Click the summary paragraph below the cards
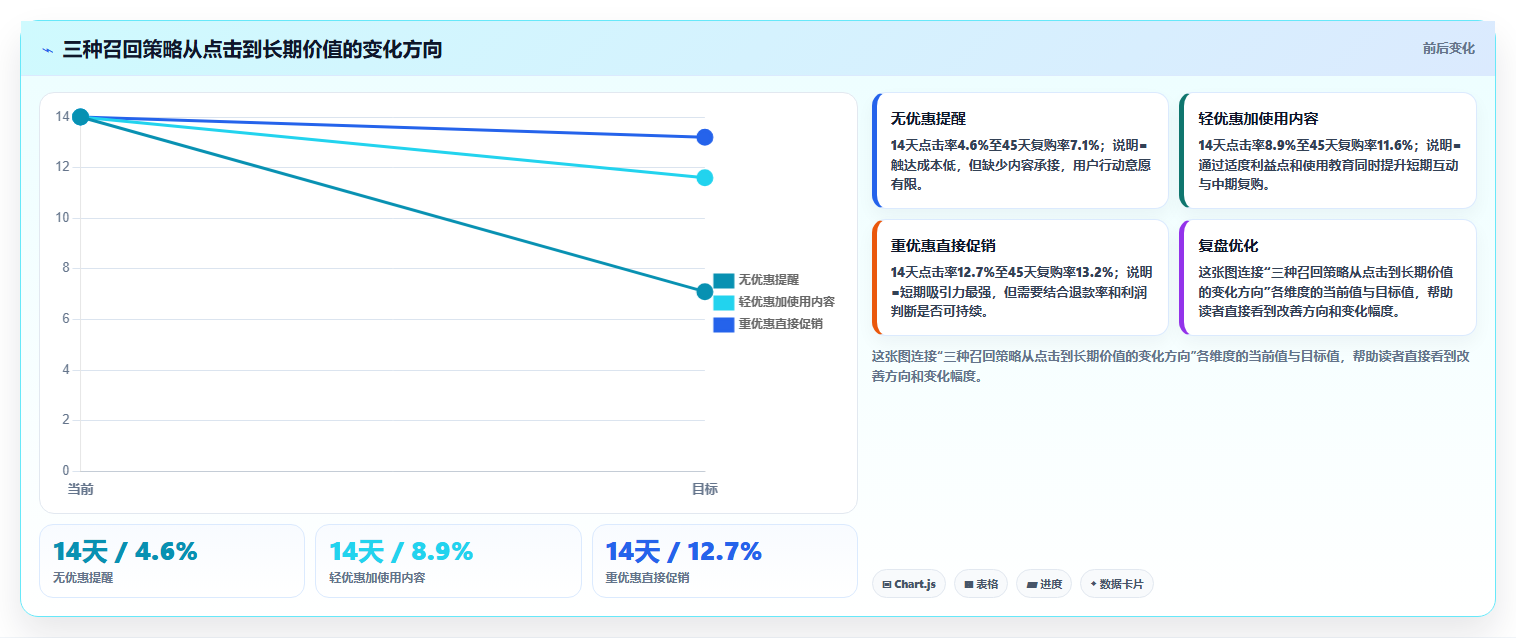The image size is (1516, 638). (1169, 366)
